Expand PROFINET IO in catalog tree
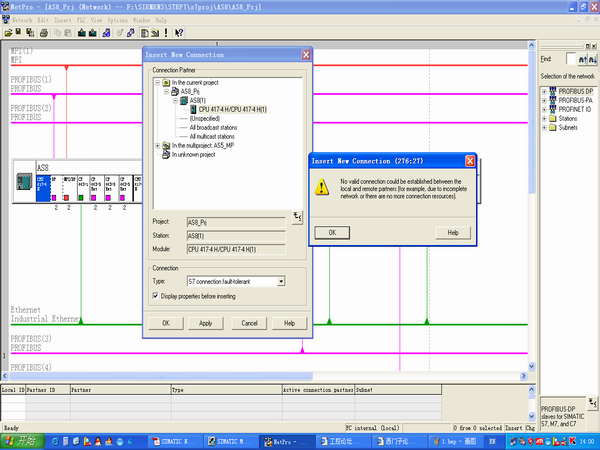600x450 pixels. 544,109
